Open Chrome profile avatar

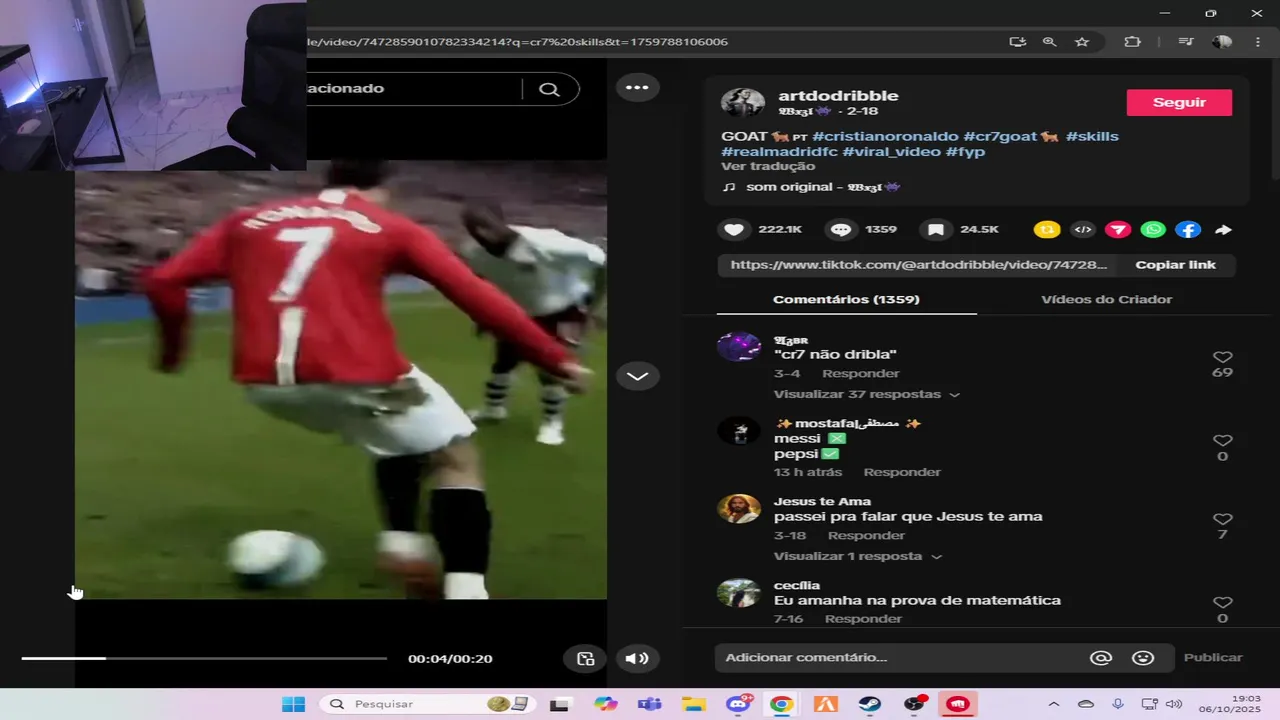(1222, 42)
